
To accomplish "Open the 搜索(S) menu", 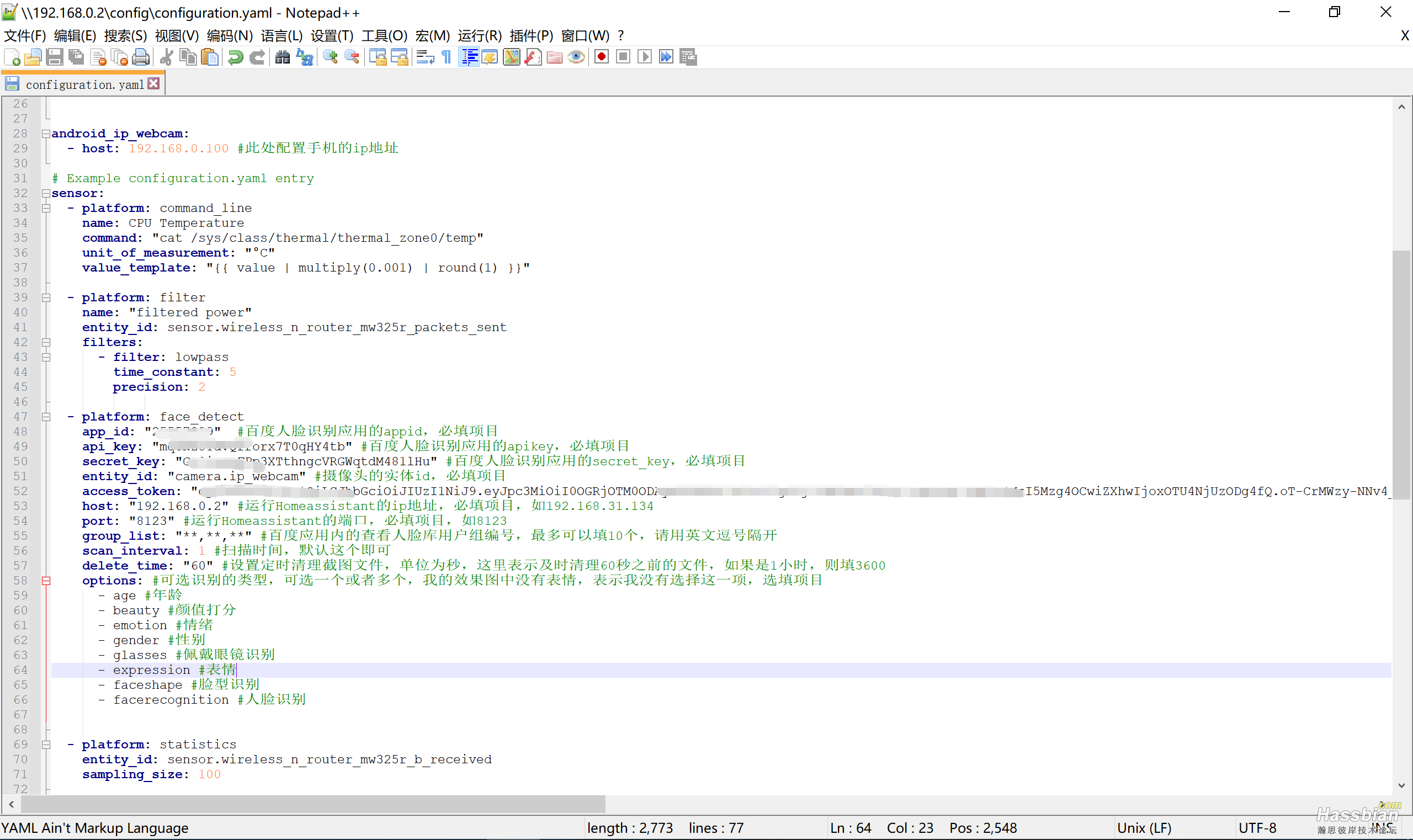I will [126, 36].
